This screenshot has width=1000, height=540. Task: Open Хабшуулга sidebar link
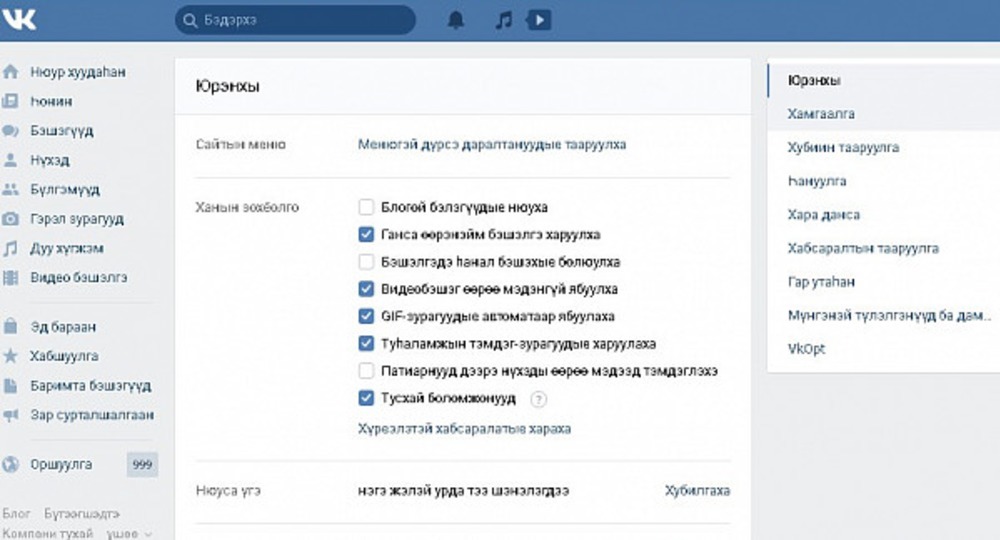point(64,356)
